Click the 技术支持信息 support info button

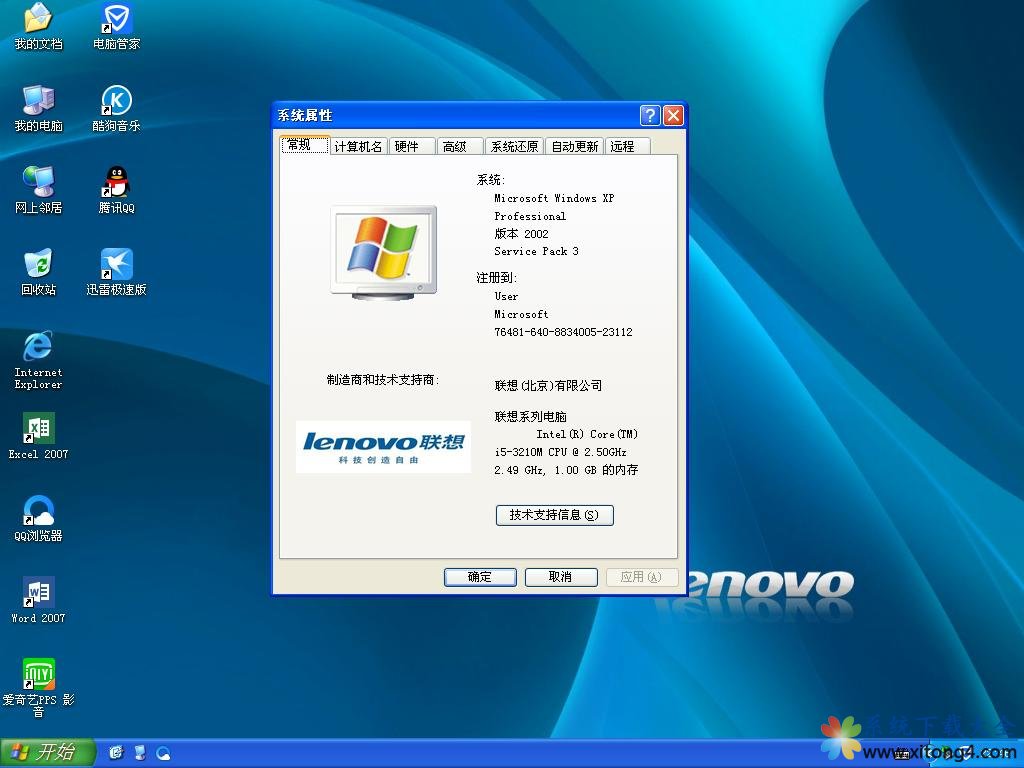pos(554,515)
